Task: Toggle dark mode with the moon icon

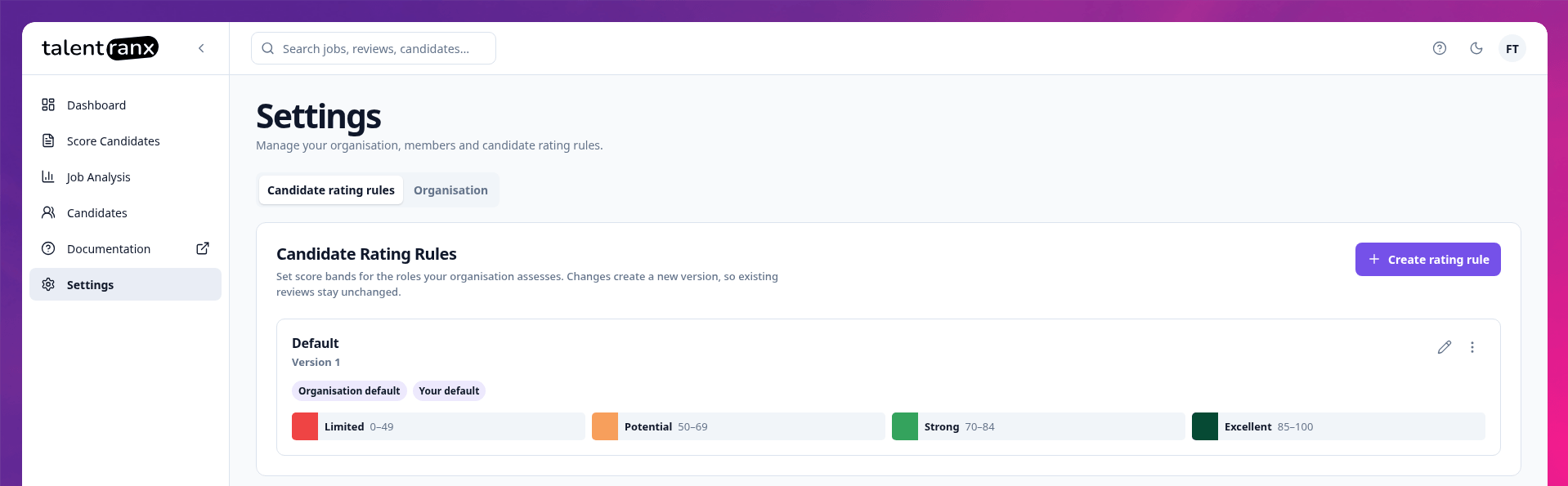Action: 1476,48
